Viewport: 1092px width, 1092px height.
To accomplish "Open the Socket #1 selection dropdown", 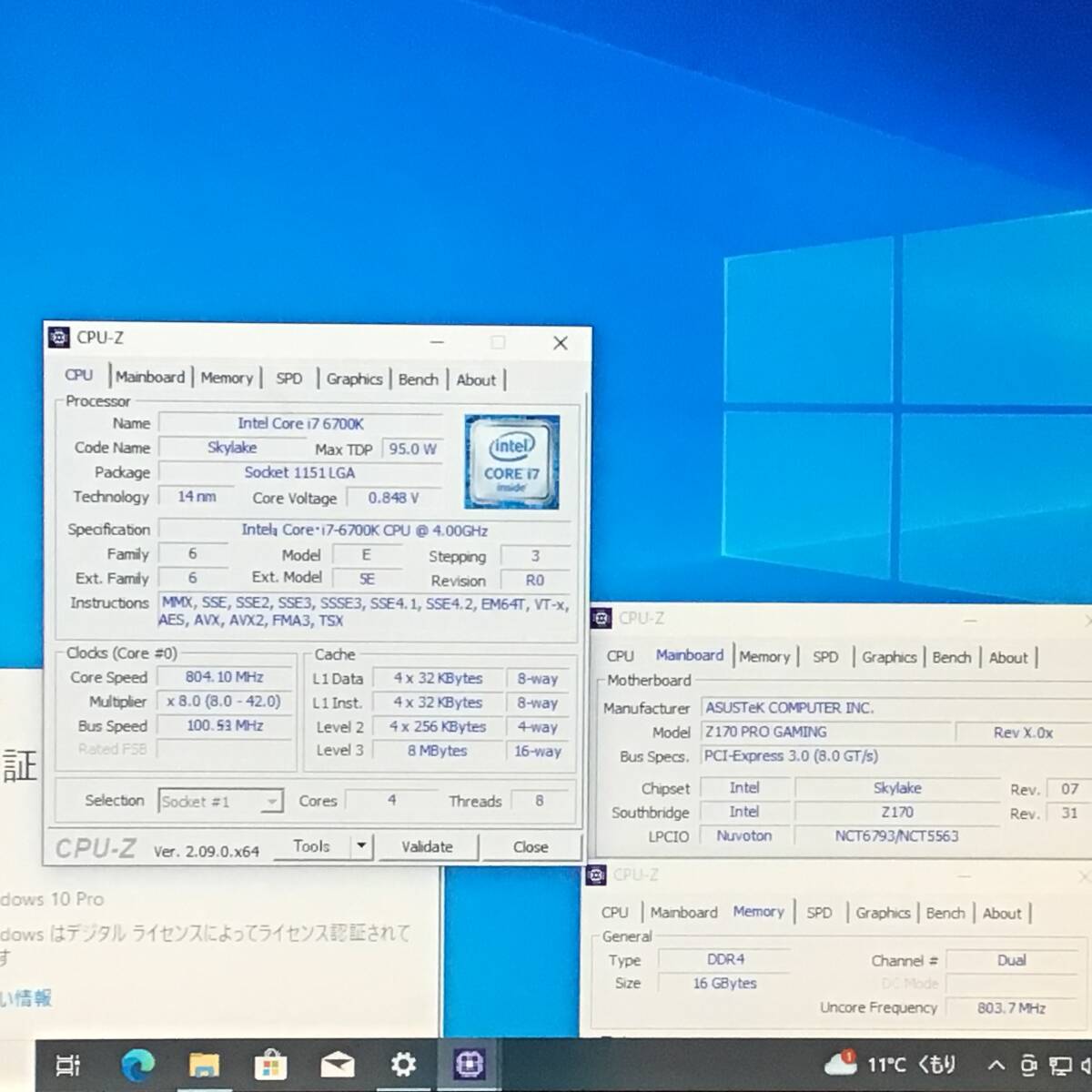I will pyautogui.click(x=221, y=802).
